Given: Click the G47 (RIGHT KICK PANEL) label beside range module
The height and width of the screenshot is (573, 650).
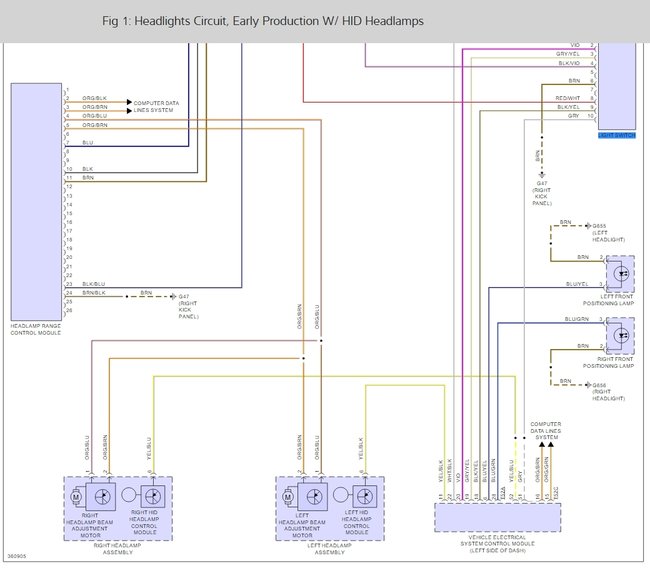Looking at the screenshot, I should [x=188, y=306].
